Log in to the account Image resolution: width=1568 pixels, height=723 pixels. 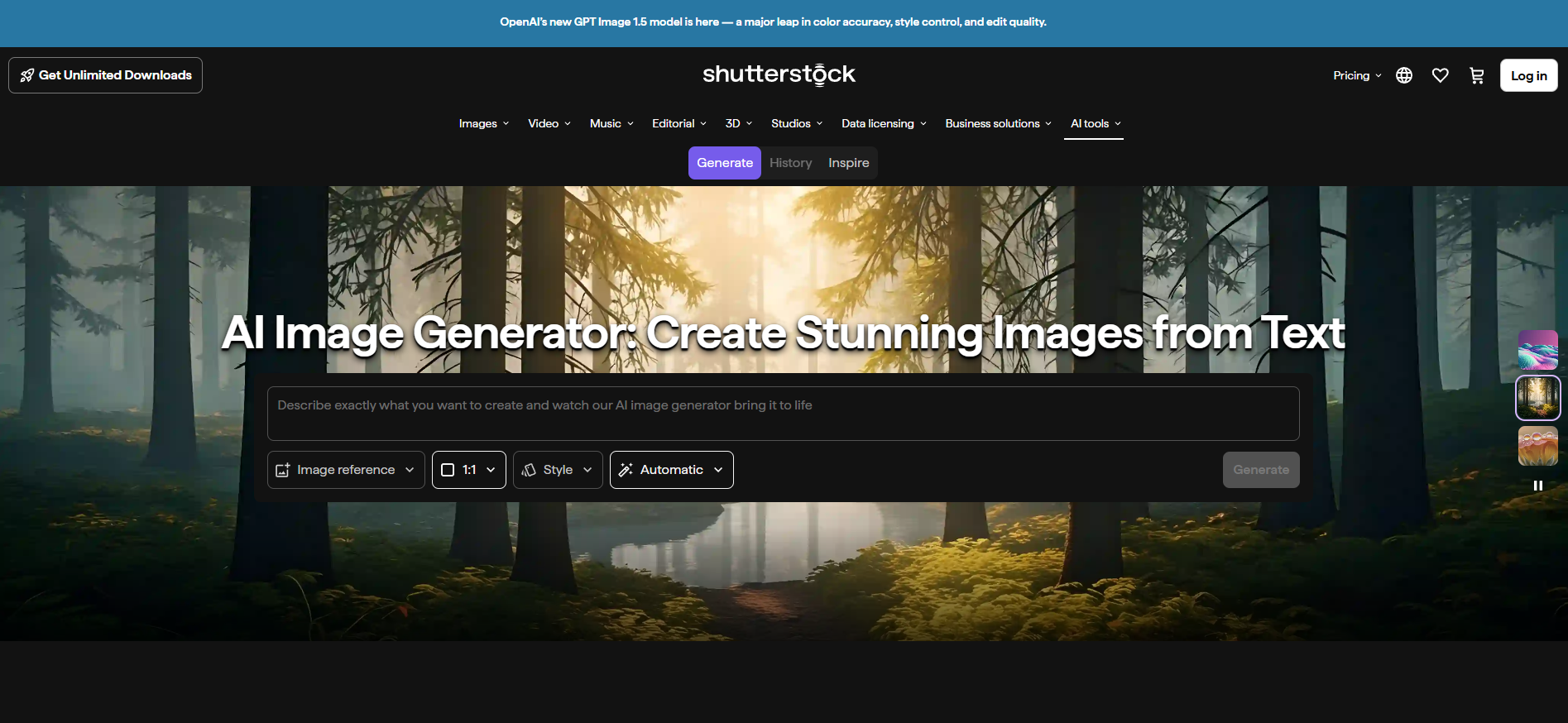(x=1529, y=75)
